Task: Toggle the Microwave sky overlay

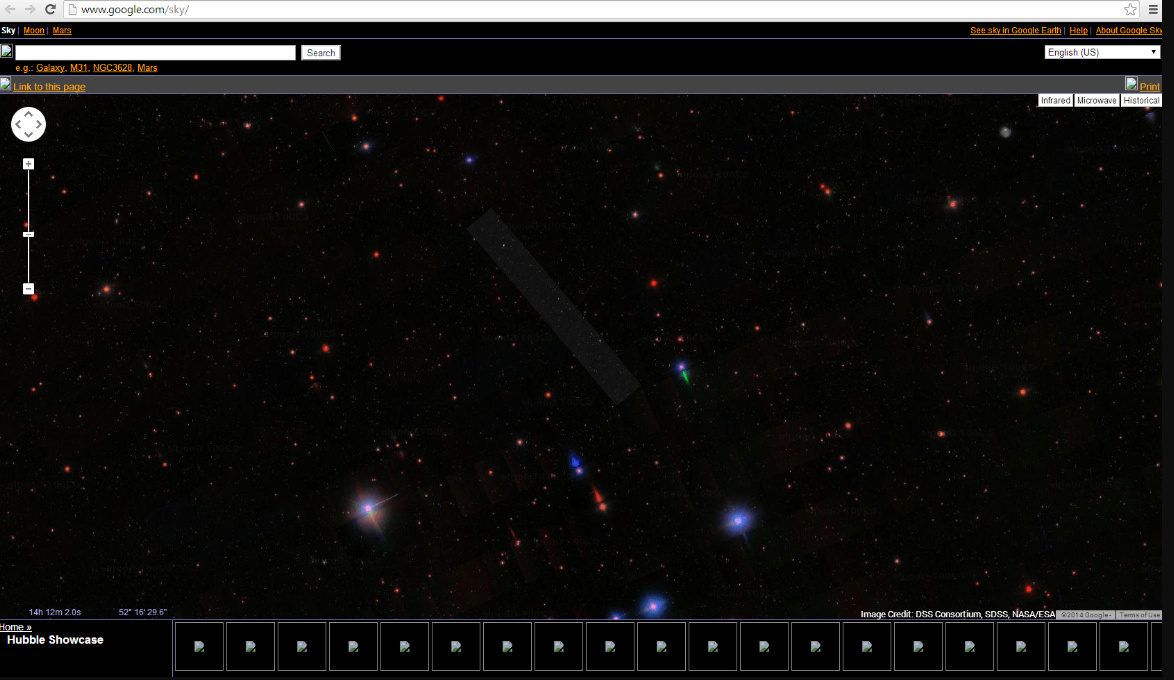Action: click(1096, 101)
